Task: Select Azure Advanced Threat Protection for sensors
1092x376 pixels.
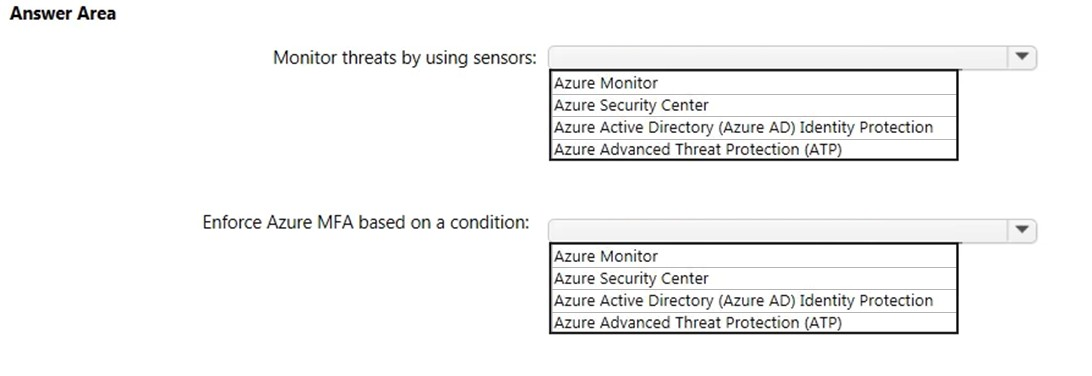Action: tap(754, 149)
